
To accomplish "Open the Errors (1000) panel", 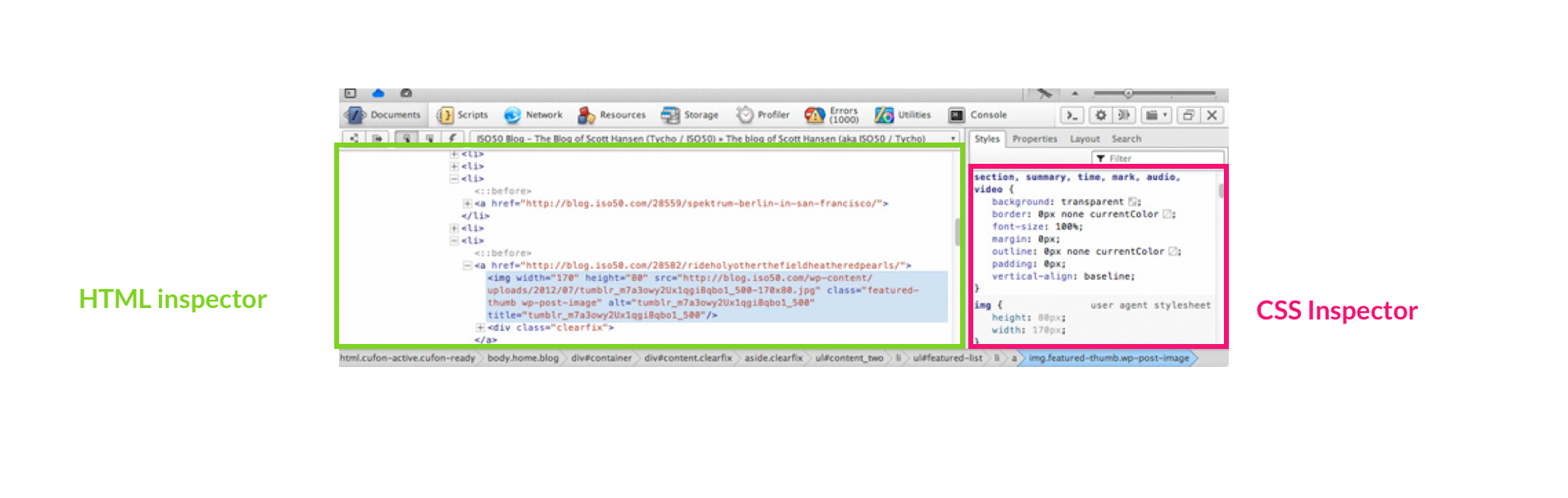I will pyautogui.click(x=832, y=115).
